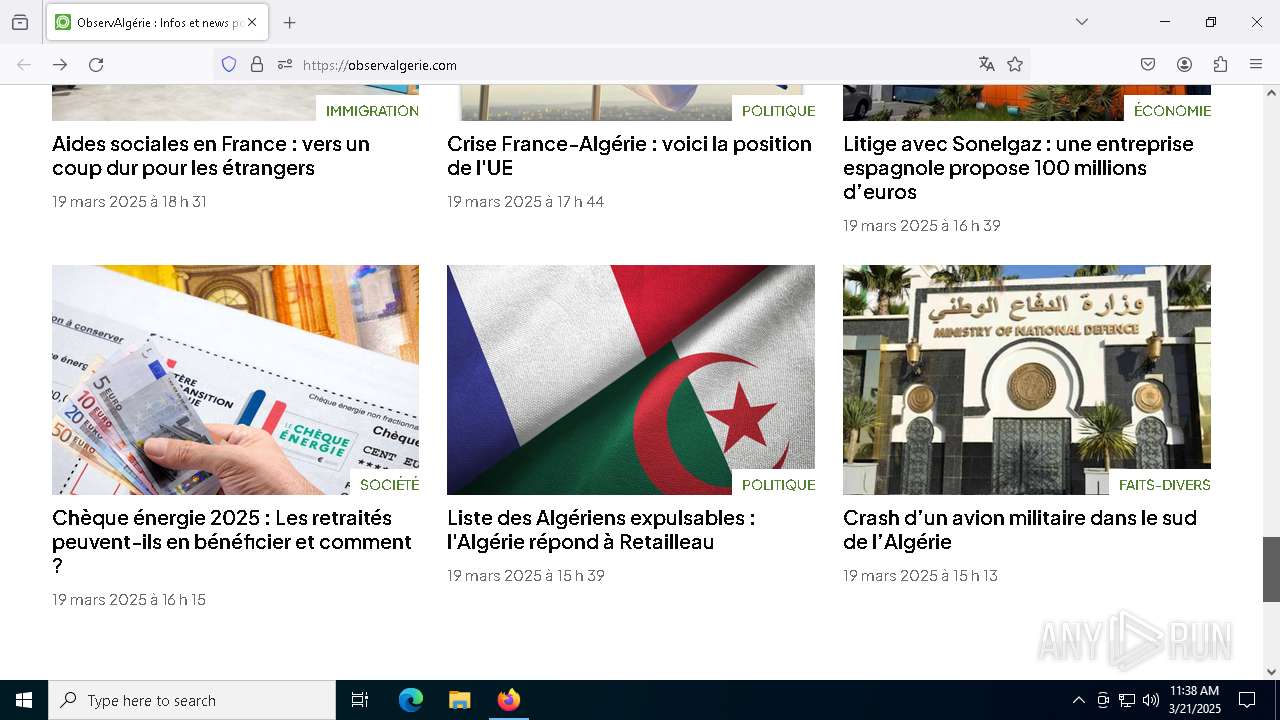Minimize the Firefox window
Image resolution: width=1280 pixels, height=720 pixels.
pyautogui.click(x=1165, y=22)
